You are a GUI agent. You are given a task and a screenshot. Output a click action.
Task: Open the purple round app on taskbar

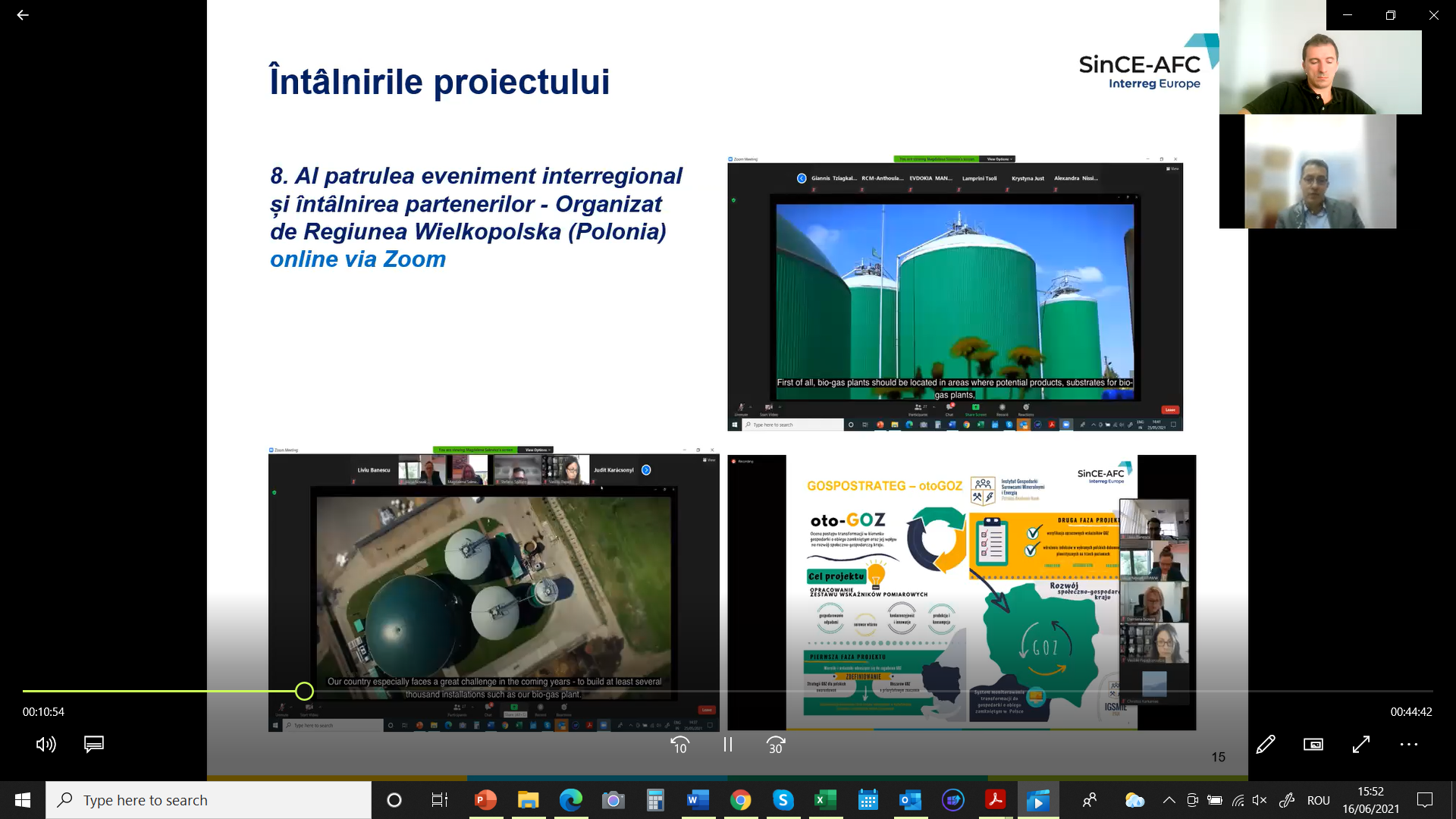coord(952,800)
